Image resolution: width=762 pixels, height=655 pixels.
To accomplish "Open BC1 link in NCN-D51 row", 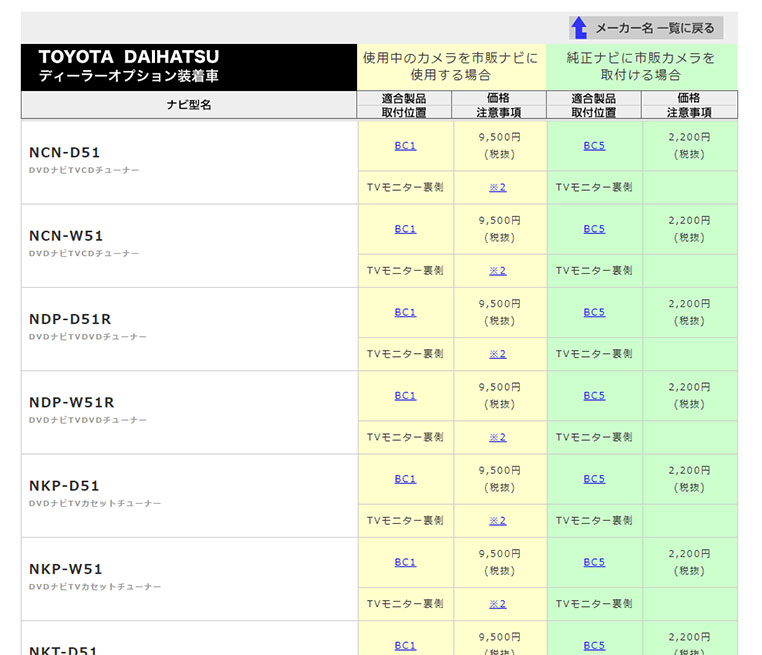I will [x=405, y=146].
